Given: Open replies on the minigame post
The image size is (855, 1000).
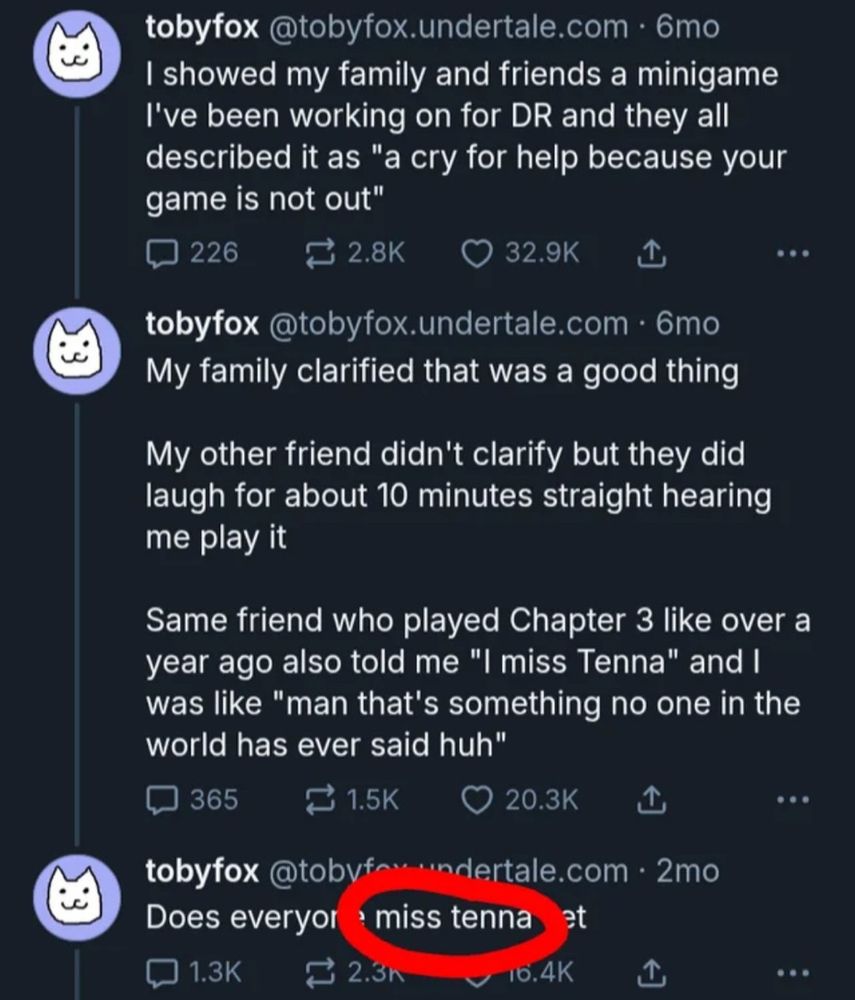Looking at the screenshot, I should [x=192, y=253].
